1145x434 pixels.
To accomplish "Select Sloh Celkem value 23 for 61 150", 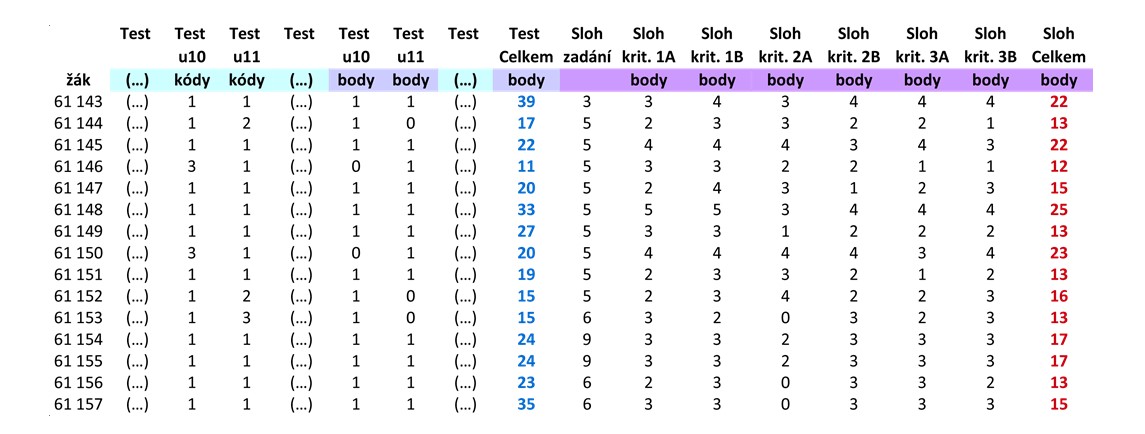I will (x=1058, y=254).
